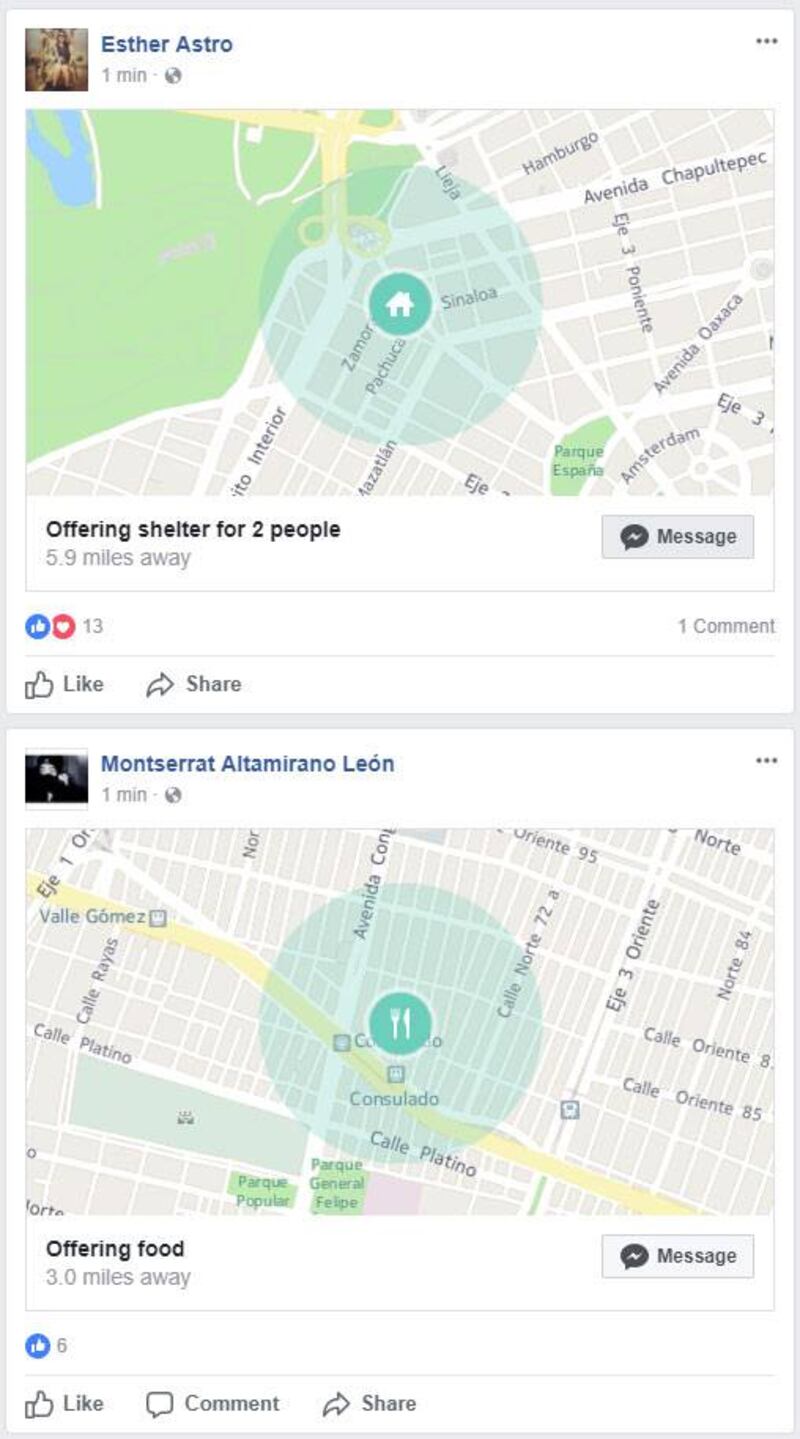The width and height of the screenshot is (800, 1439).
Task: Open Montserrat Altamirano León's profile picture
Action: coord(56,779)
